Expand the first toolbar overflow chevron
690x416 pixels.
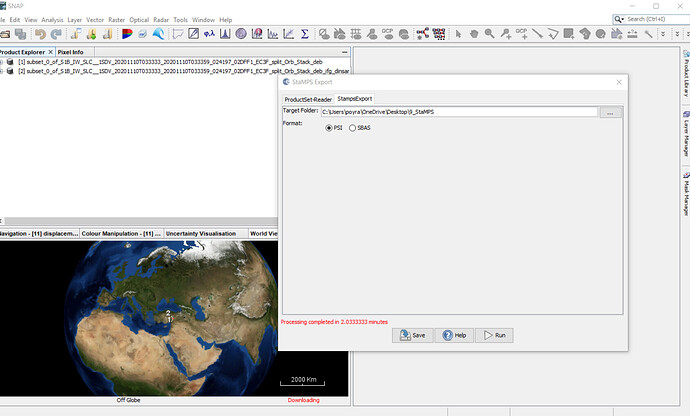tap(663, 34)
